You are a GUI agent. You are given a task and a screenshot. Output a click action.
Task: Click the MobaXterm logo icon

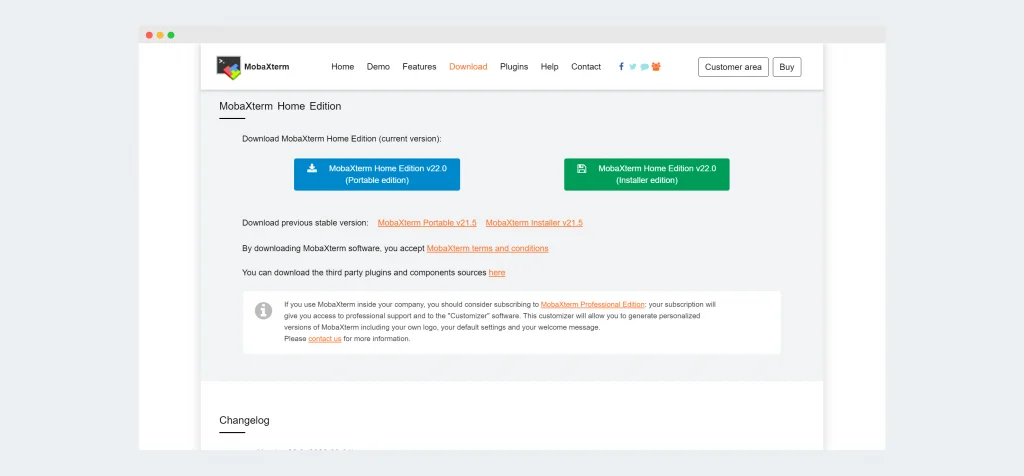pyautogui.click(x=229, y=67)
